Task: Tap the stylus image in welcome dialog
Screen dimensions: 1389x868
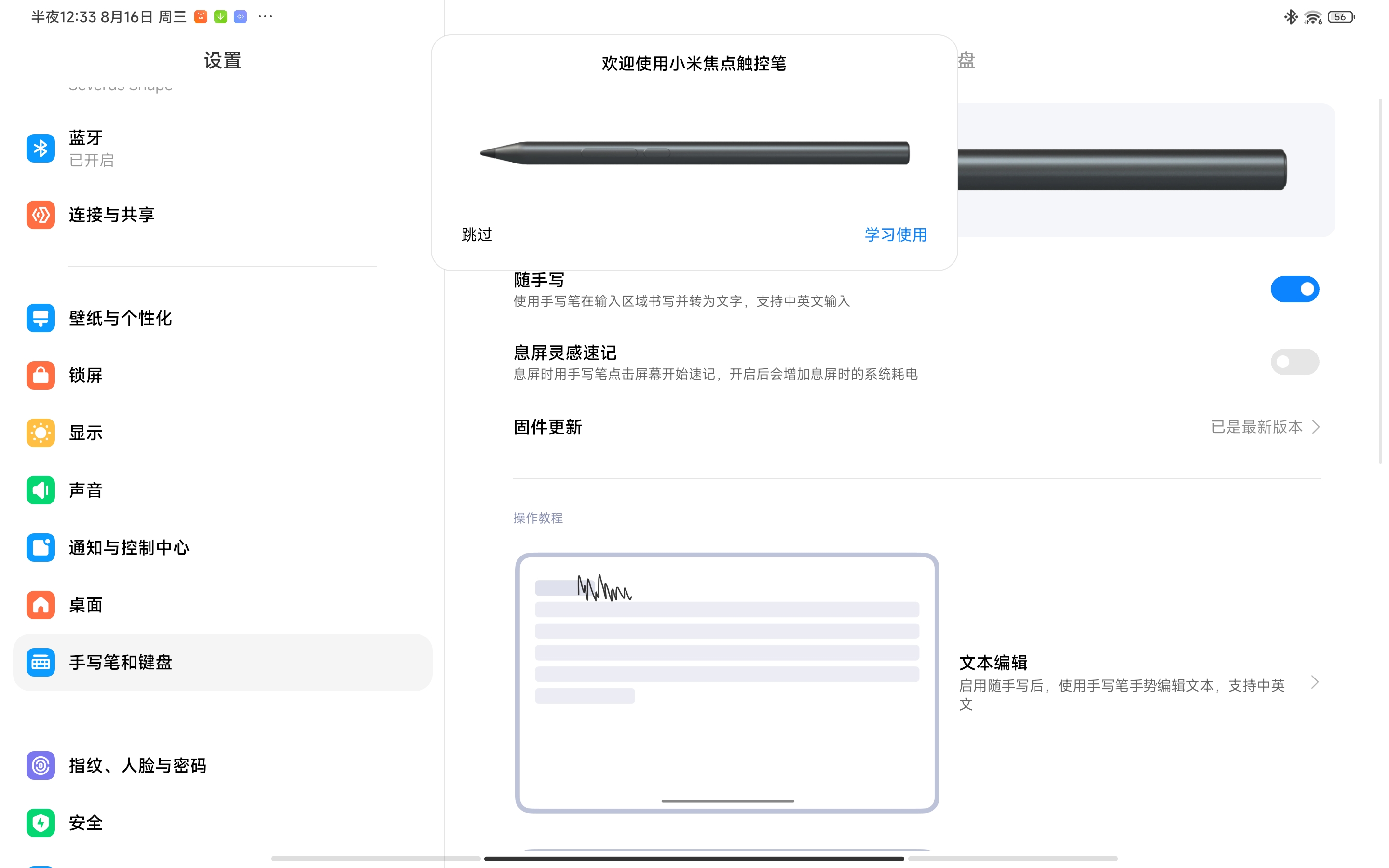Action: [x=694, y=153]
